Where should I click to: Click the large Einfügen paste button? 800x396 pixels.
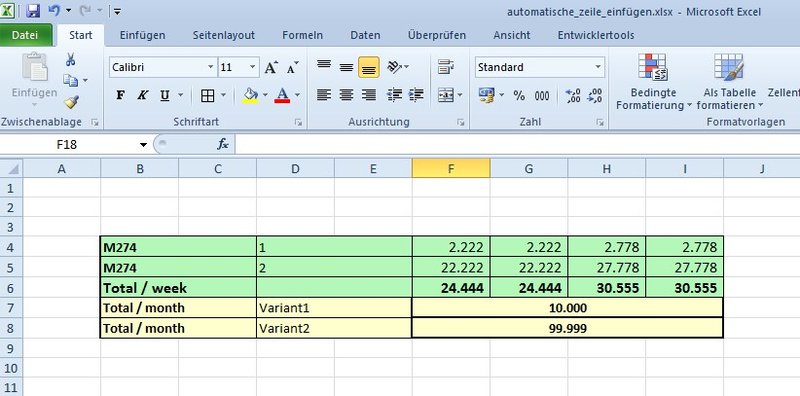click(35, 80)
